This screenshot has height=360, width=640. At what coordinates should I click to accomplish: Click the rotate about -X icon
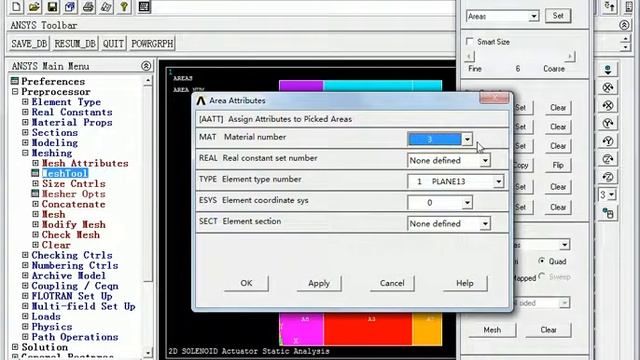click(608, 105)
